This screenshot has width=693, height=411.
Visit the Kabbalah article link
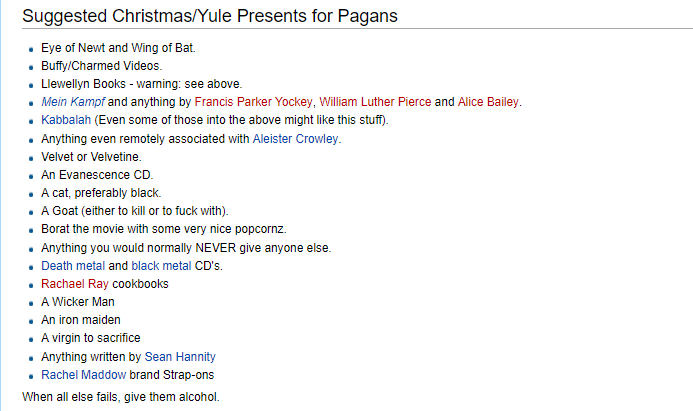point(66,120)
